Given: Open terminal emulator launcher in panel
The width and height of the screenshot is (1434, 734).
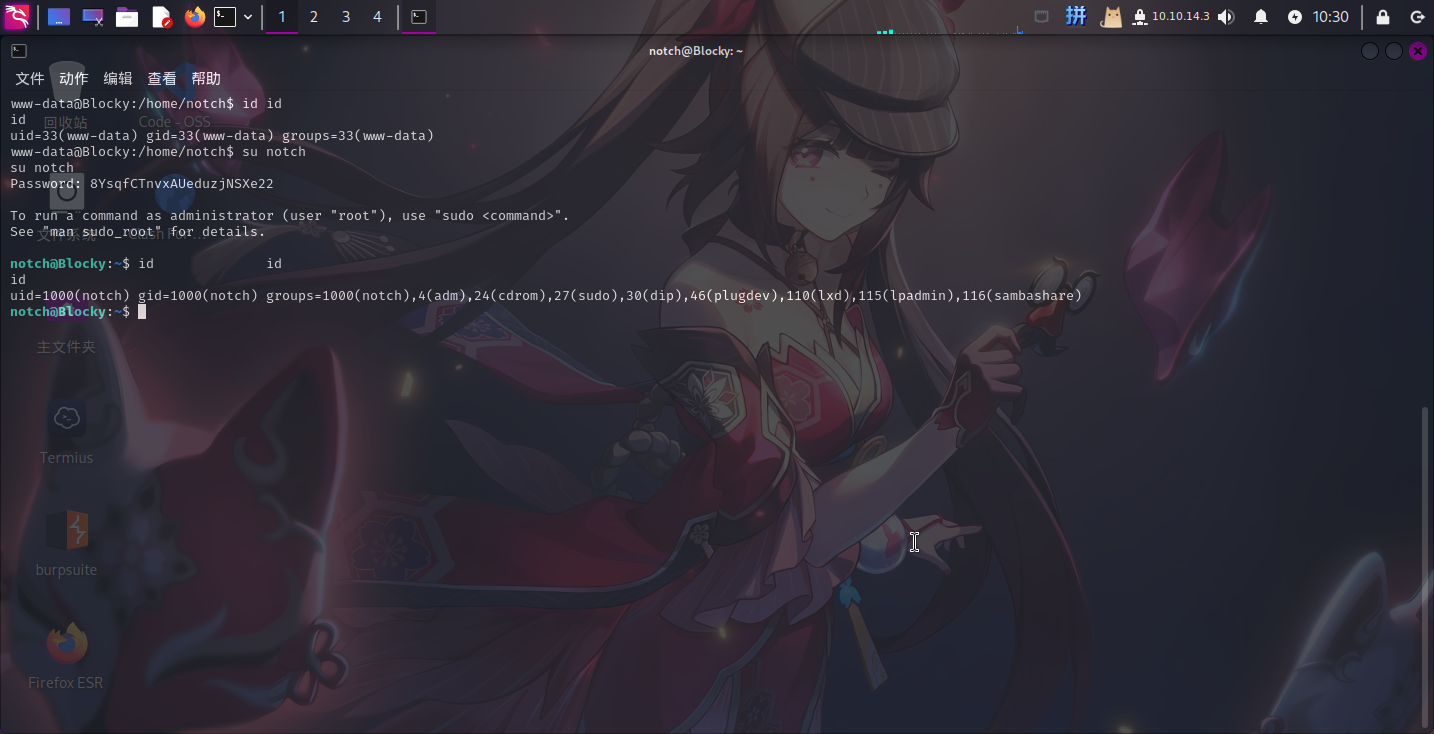Looking at the screenshot, I should coord(225,17).
